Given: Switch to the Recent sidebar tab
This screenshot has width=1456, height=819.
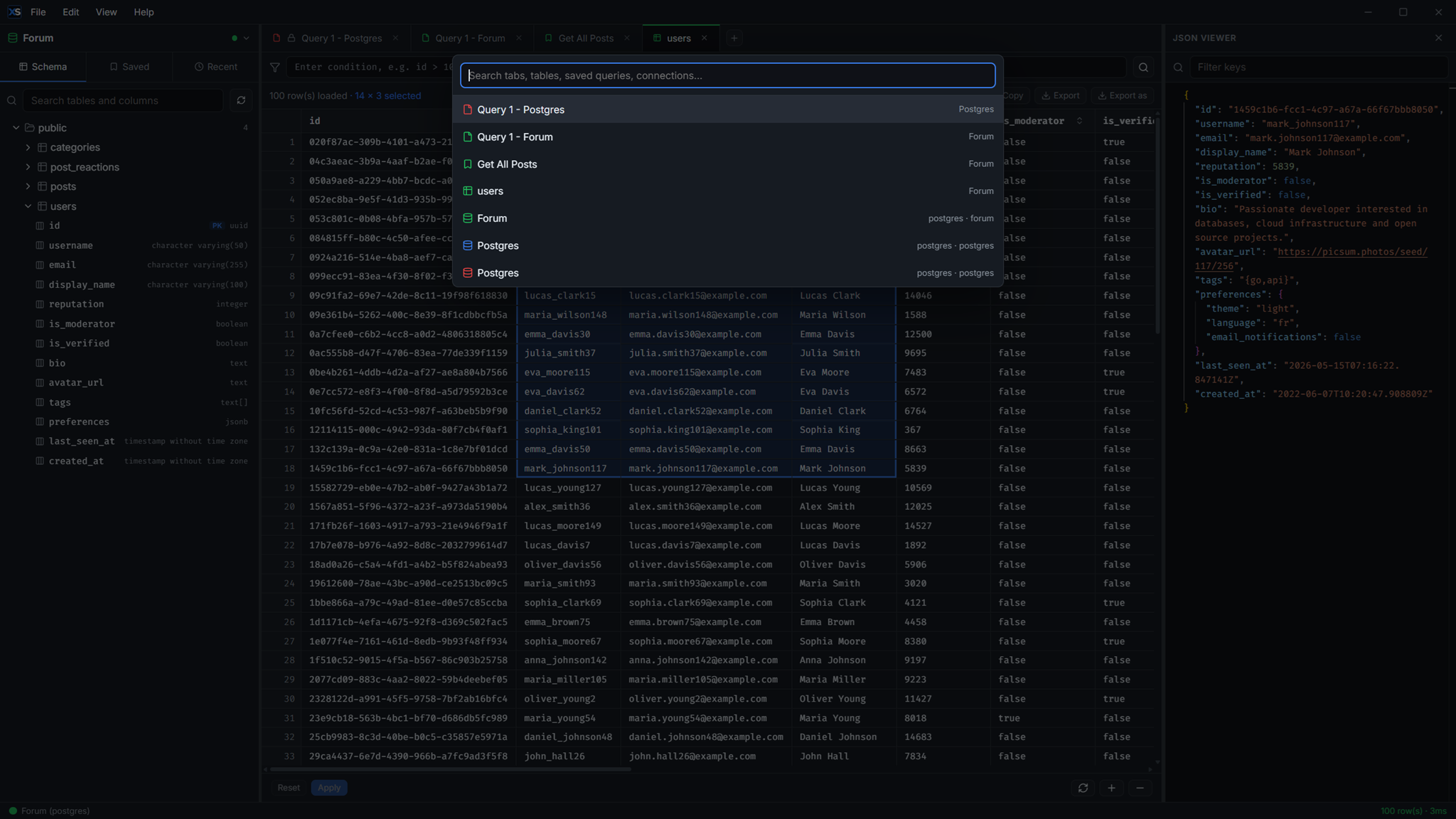Looking at the screenshot, I should point(216,67).
